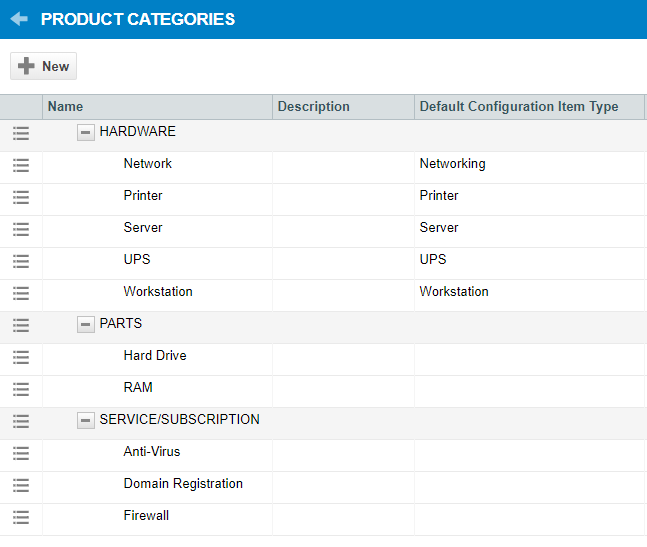Open the menu icon for the Anti-Virus row

pos(21,452)
